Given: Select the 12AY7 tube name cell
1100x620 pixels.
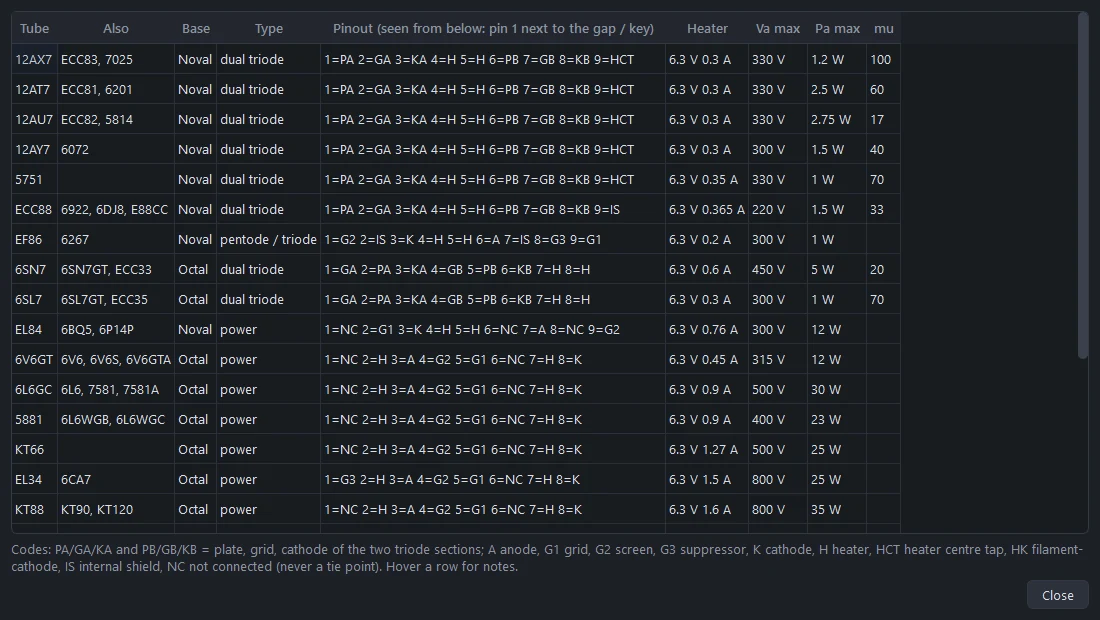Looking at the screenshot, I should coord(34,149).
